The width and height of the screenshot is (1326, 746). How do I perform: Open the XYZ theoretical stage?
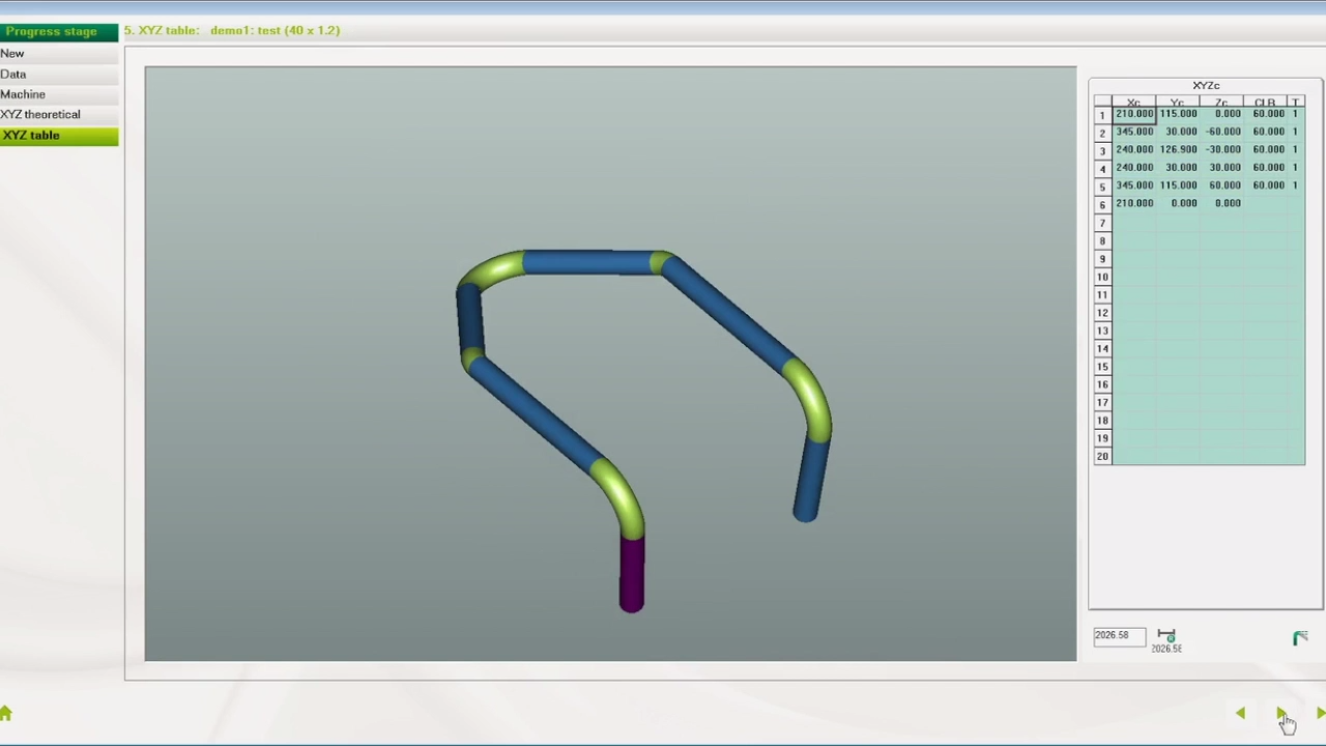(59, 115)
